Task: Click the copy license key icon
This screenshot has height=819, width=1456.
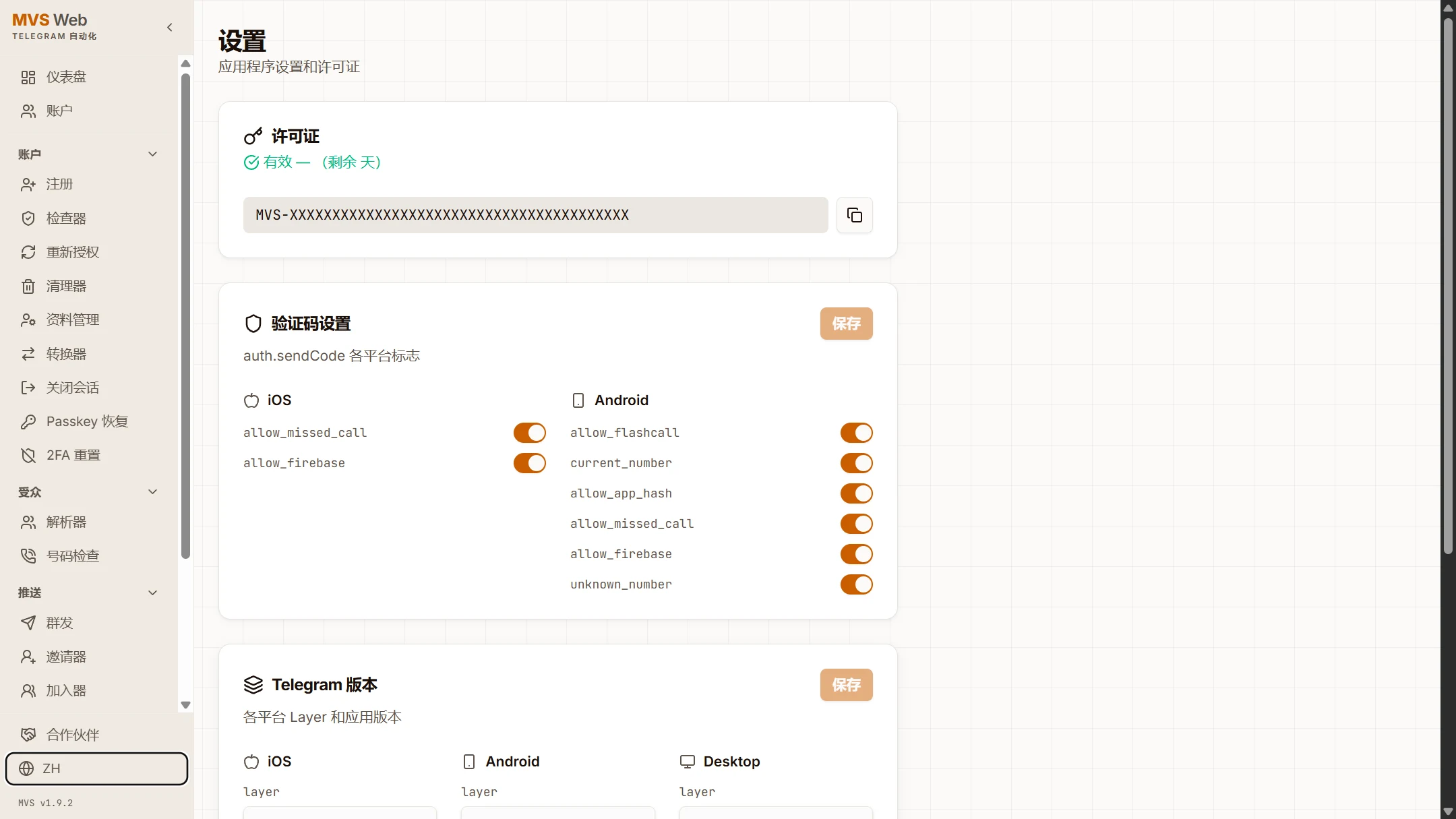Action: [854, 215]
